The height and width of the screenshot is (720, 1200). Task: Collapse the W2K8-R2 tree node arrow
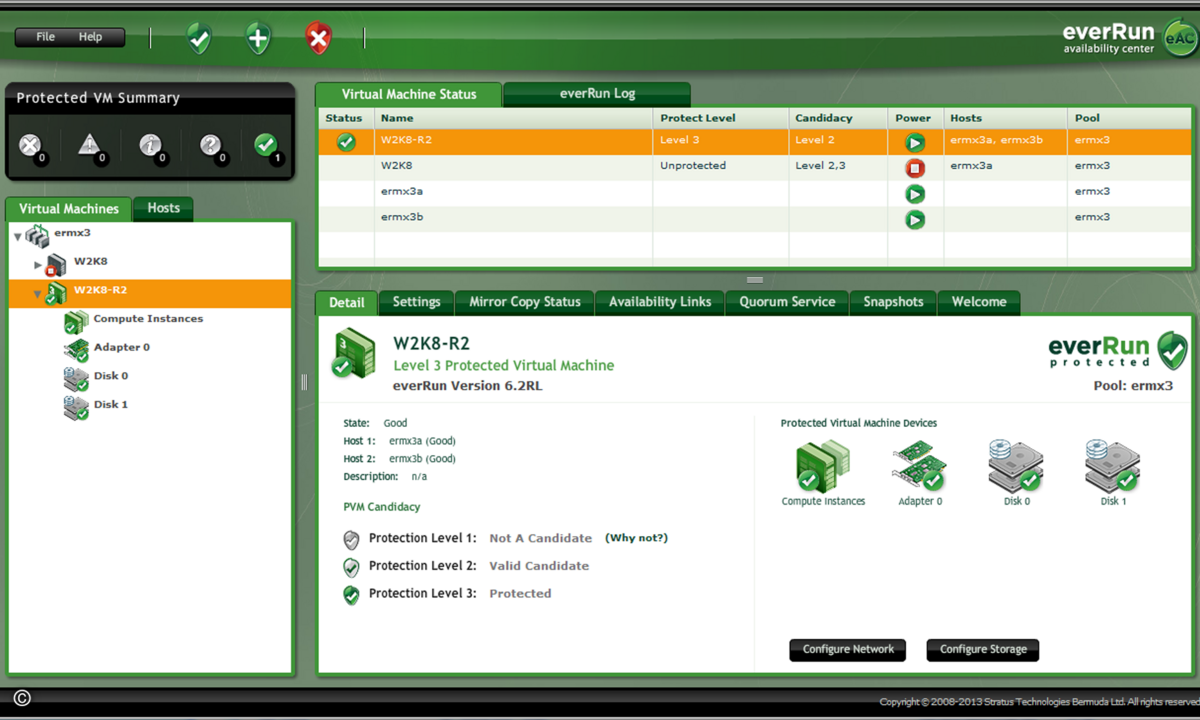(38, 294)
